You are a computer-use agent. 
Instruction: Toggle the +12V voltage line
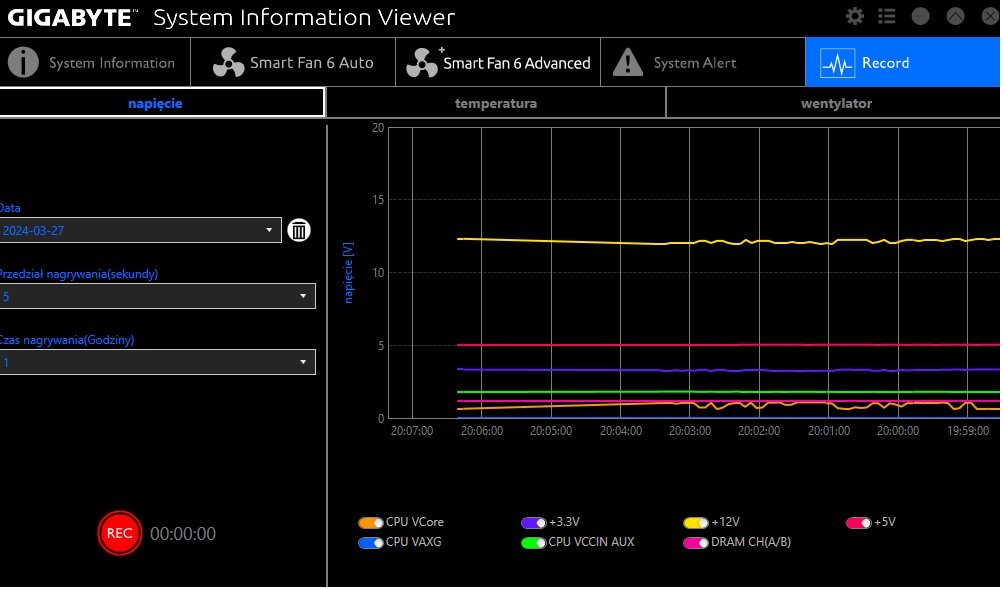click(696, 523)
